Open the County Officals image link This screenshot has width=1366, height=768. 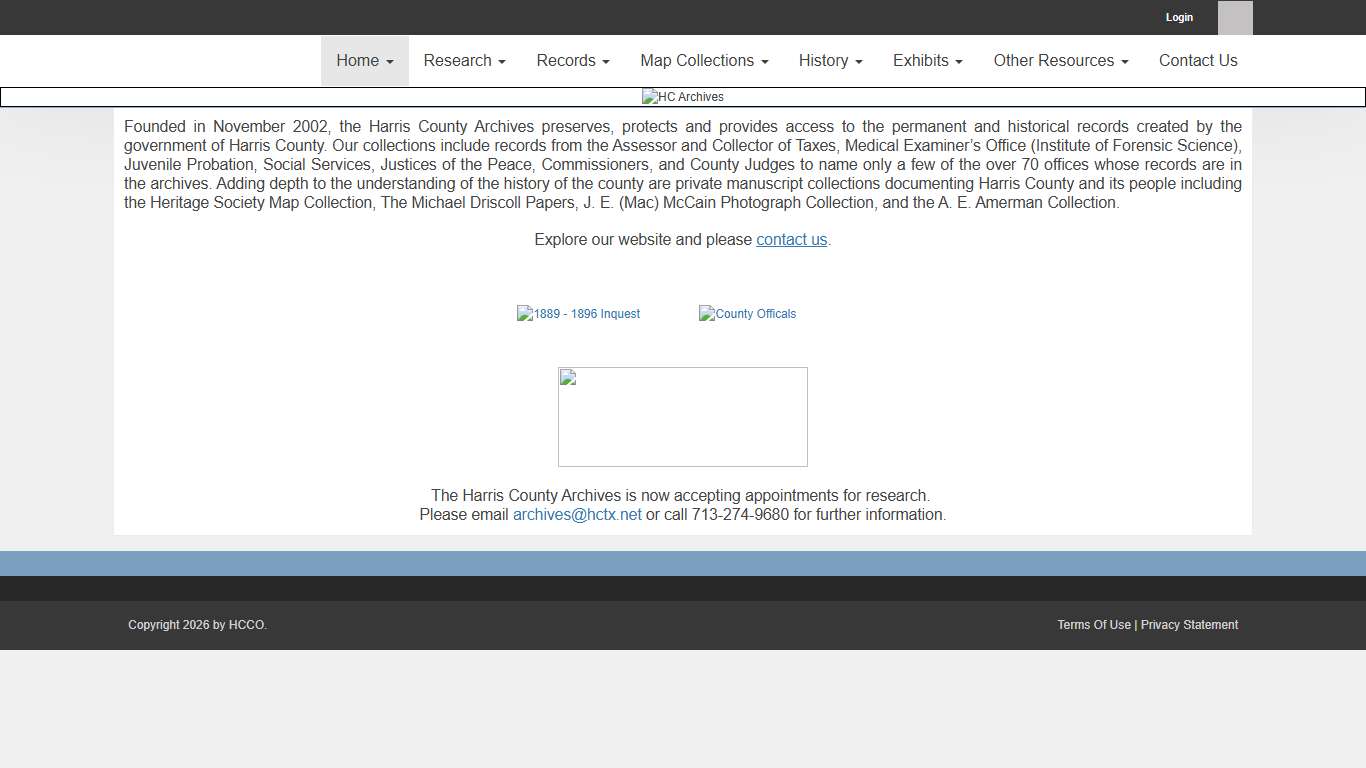point(747,314)
